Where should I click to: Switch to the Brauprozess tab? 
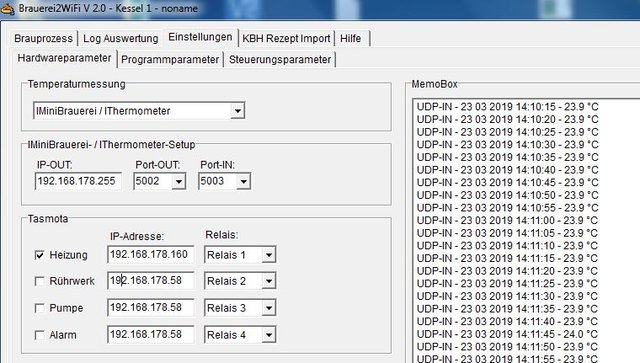(43, 39)
